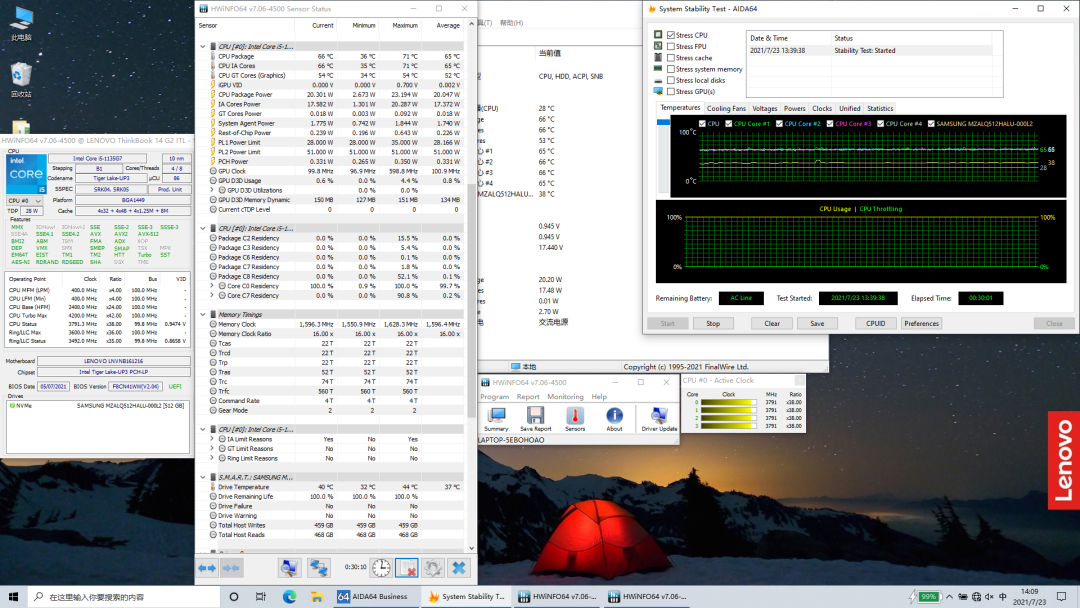
Task: Click the About info icon in HWiNFO64
Action: 614,417
